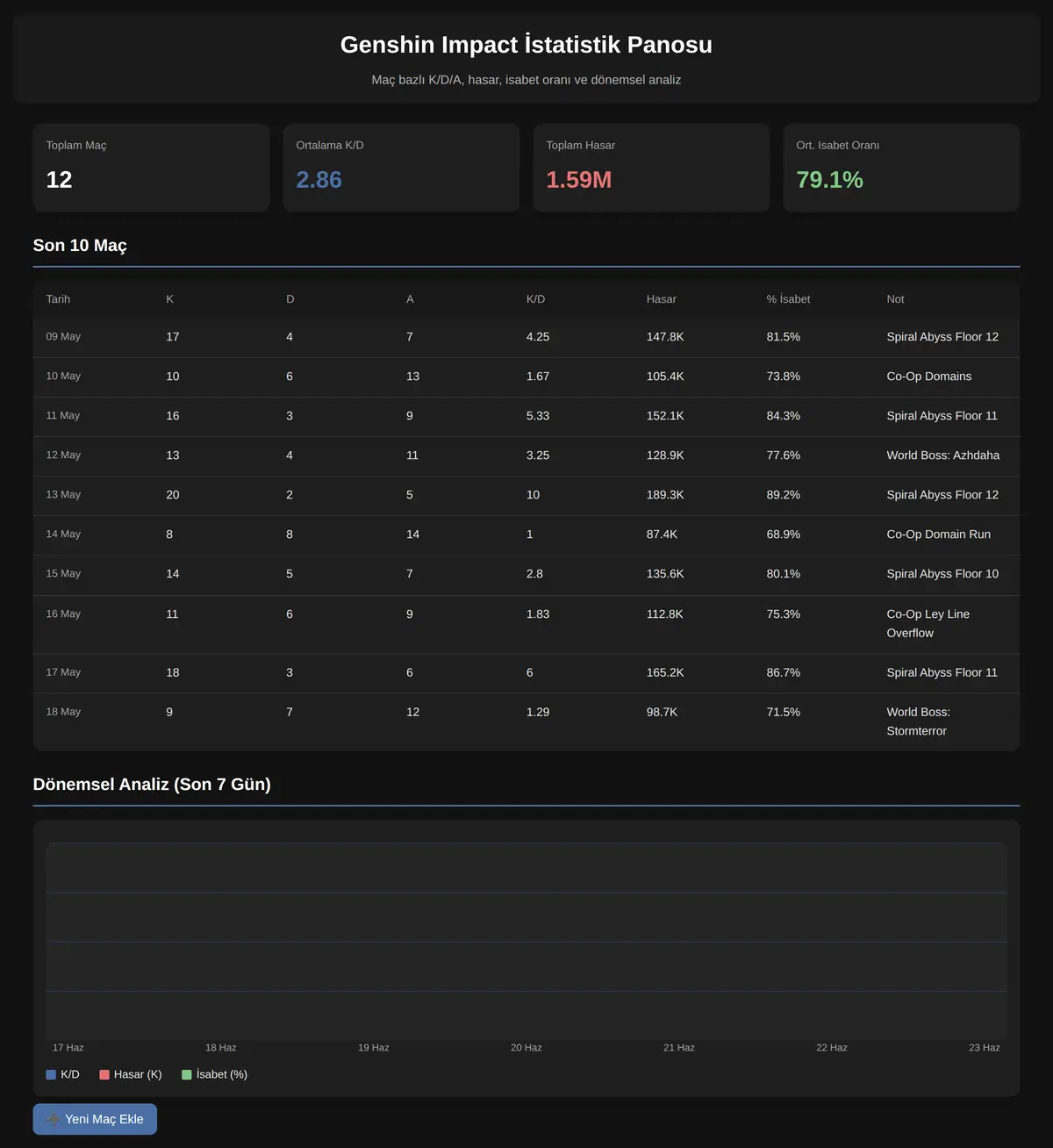Click the blue K/D legend swatch
Image resolution: width=1053 pixels, height=1148 pixels.
point(51,1074)
